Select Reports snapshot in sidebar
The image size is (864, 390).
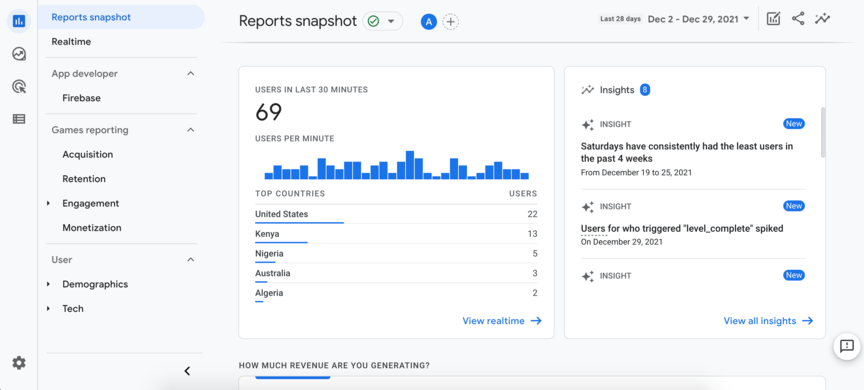121,17
